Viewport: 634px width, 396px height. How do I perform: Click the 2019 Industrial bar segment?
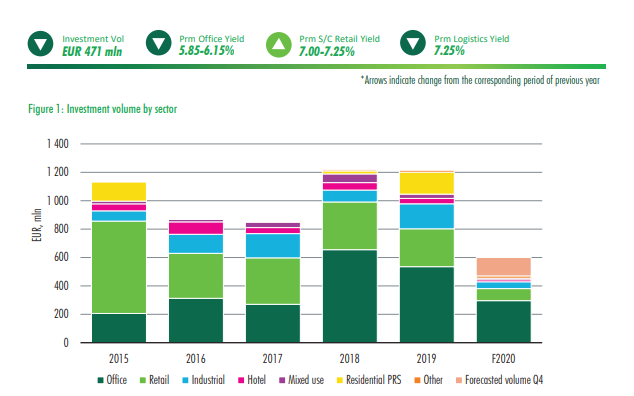click(x=427, y=216)
